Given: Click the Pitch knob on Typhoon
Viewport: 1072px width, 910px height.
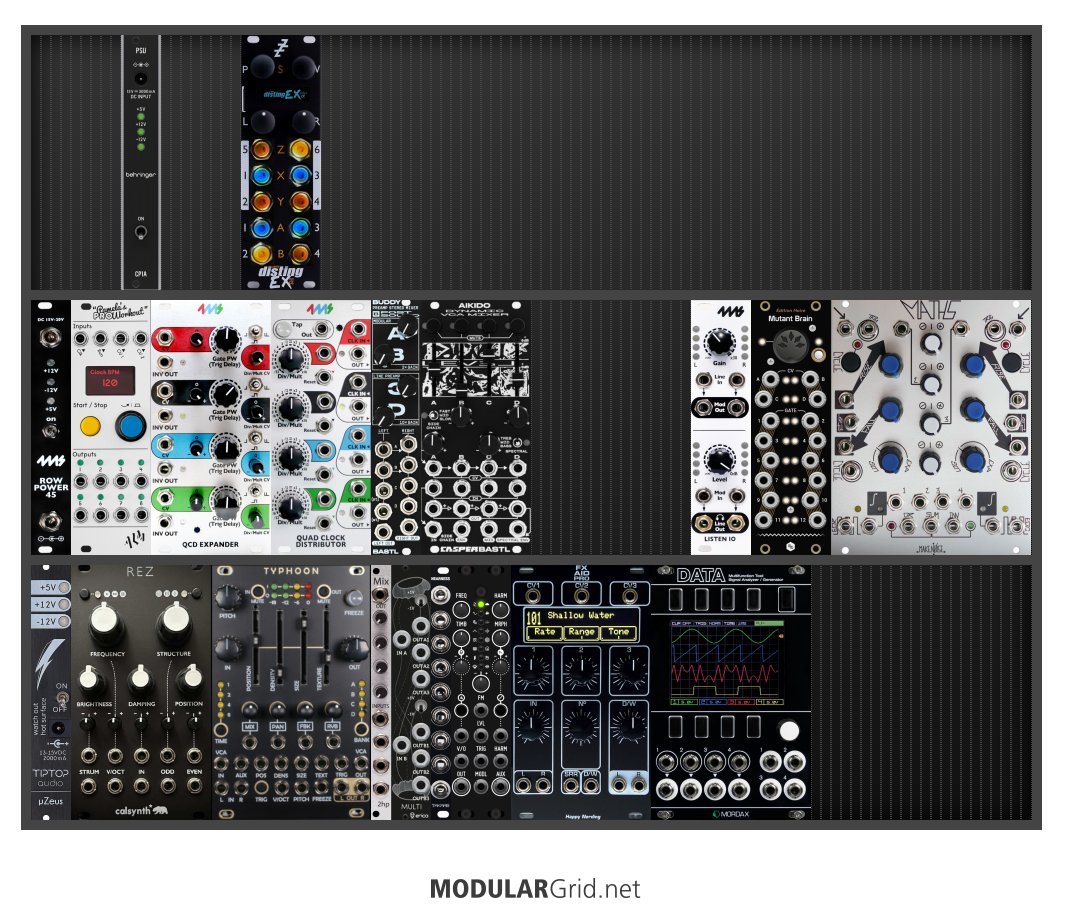Looking at the screenshot, I should [226, 599].
